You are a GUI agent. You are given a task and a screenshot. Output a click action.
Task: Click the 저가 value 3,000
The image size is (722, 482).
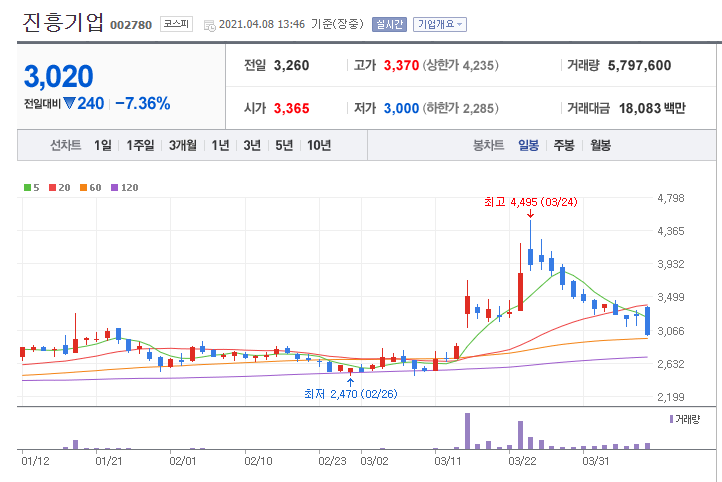[401, 108]
